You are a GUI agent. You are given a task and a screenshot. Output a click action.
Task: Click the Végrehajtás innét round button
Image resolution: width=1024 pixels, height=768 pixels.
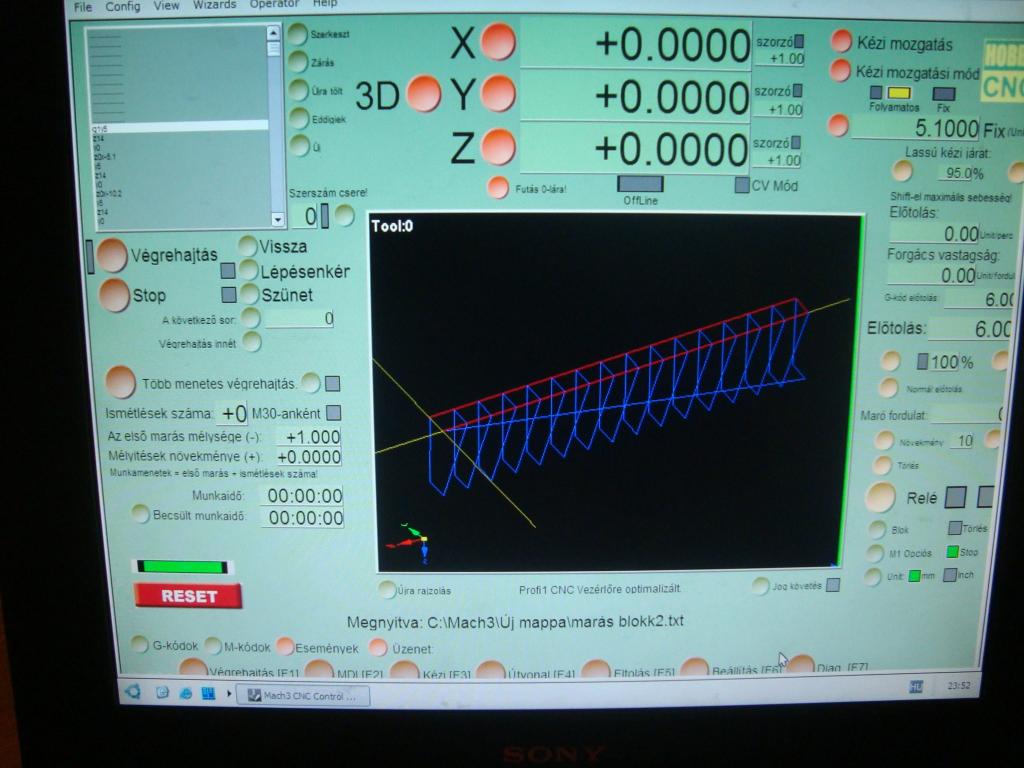[x=251, y=342]
